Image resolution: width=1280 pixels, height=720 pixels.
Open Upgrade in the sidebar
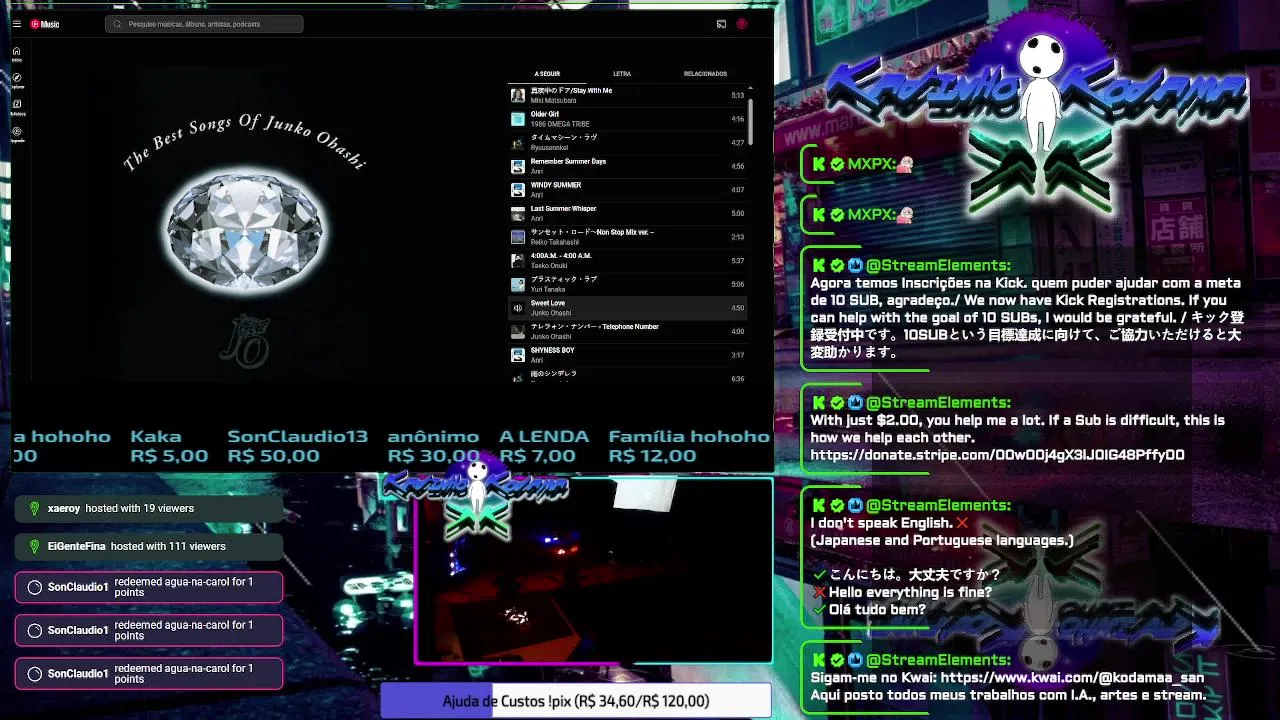point(17,134)
